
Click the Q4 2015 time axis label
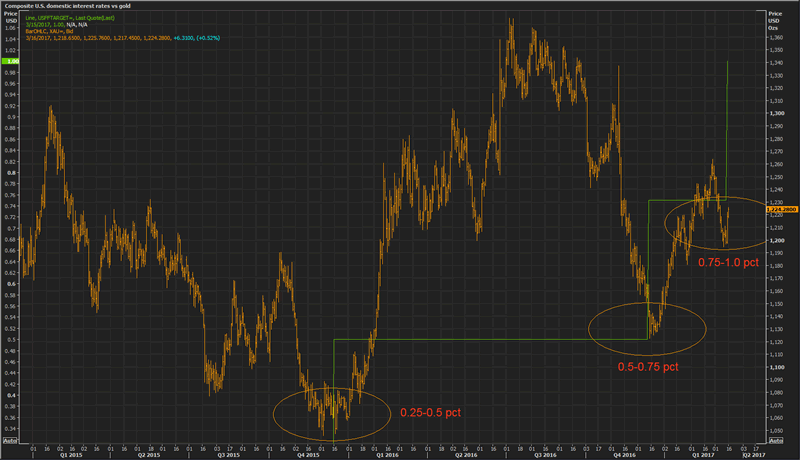click(x=308, y=455)
